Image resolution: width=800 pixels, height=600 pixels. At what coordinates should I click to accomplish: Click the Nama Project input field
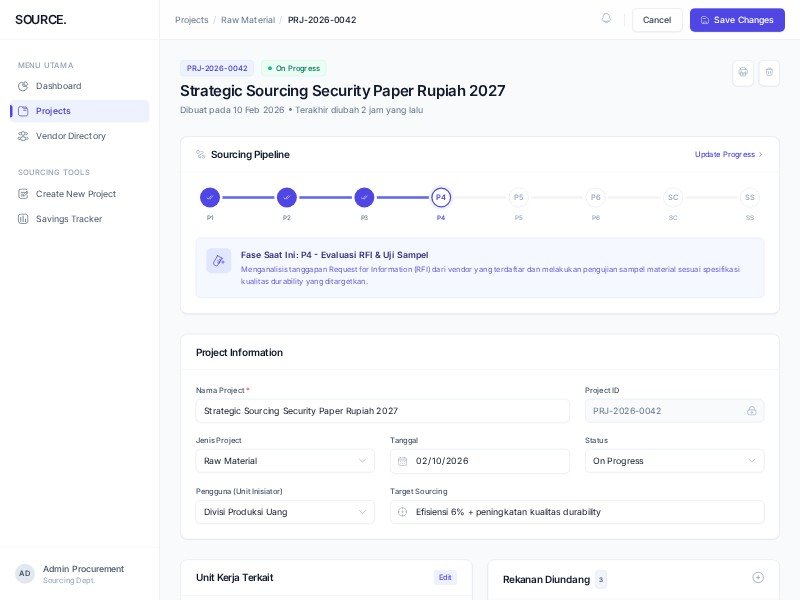[382, 411]
